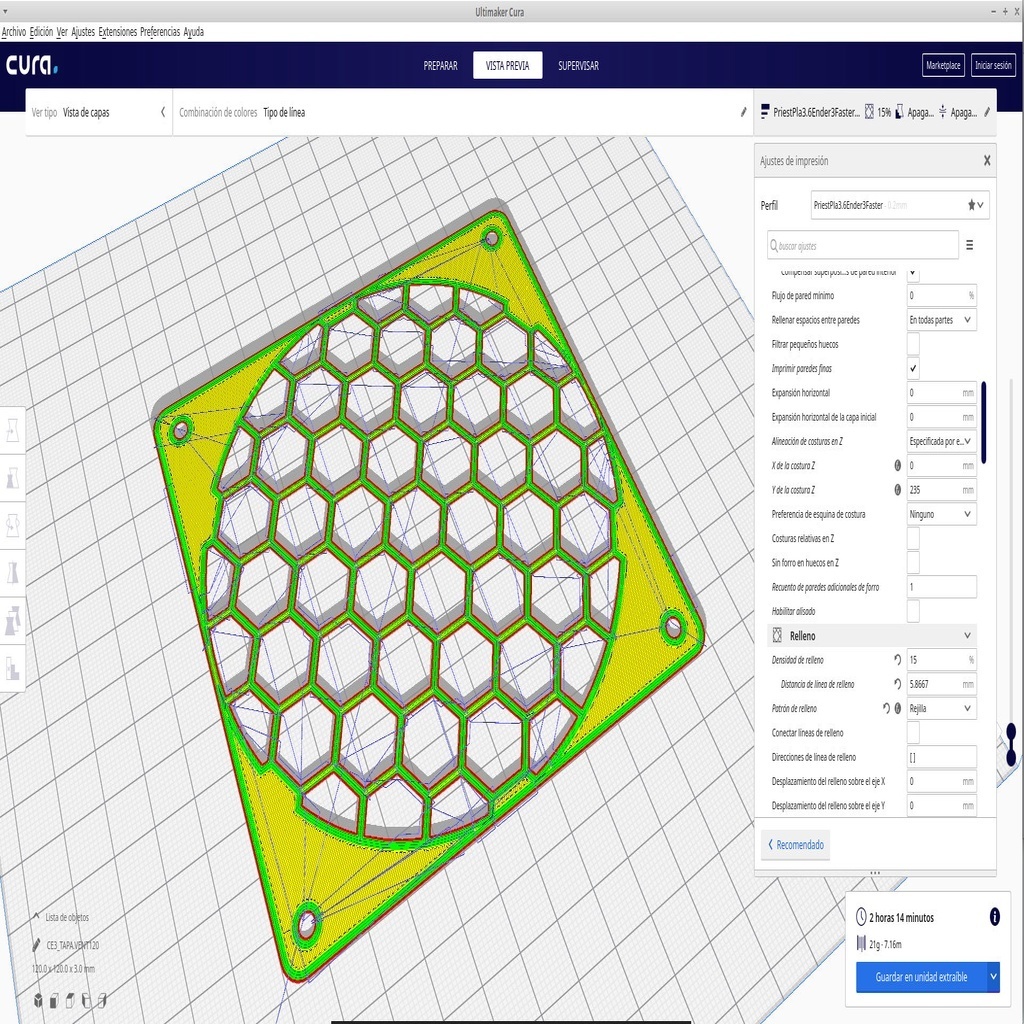The height and width of the screenshot is (1024, 1024).
Task: Switch to the PREPARAR tab
Action: pos(440,64)
